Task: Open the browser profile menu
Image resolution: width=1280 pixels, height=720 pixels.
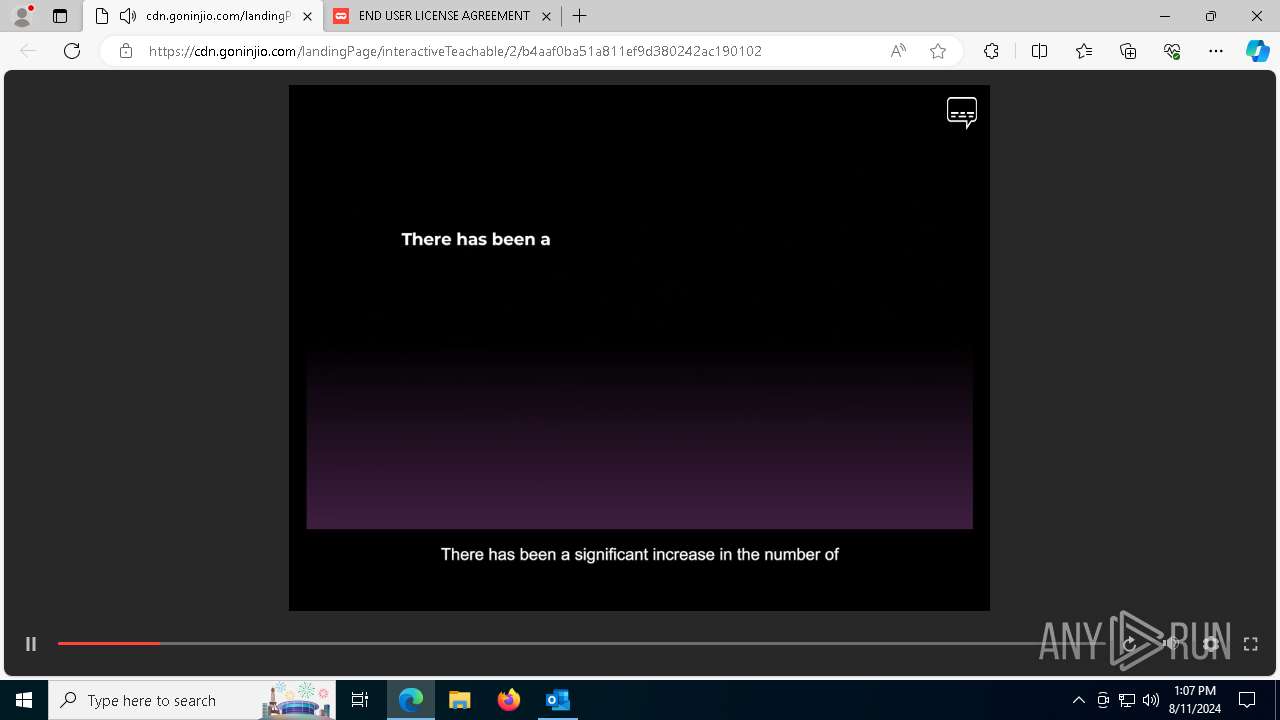Action: pos(21,16)
